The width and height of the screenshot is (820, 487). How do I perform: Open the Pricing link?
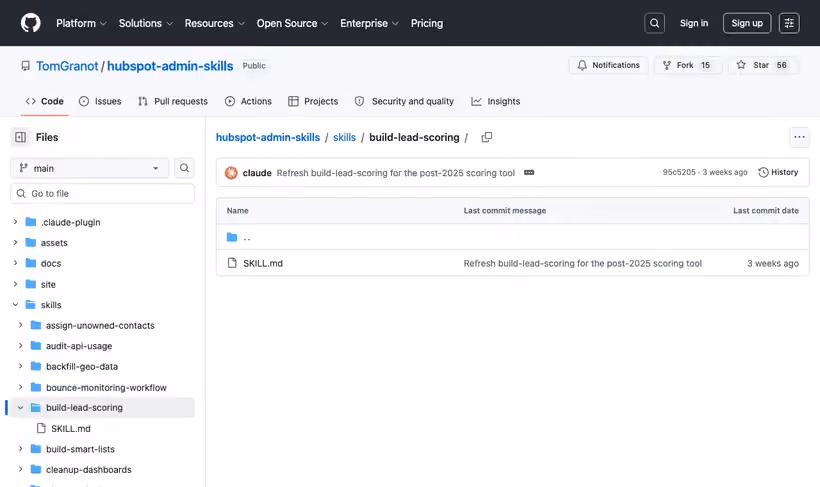[427, 24]
